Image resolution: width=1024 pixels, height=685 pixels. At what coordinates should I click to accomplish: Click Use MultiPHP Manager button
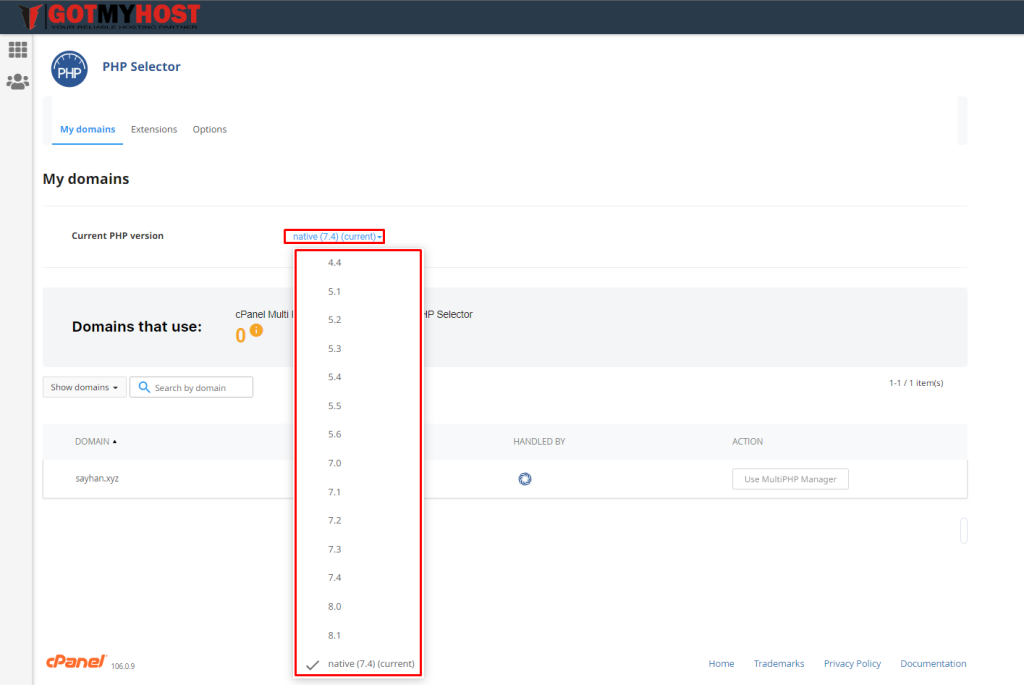point(790,479)
